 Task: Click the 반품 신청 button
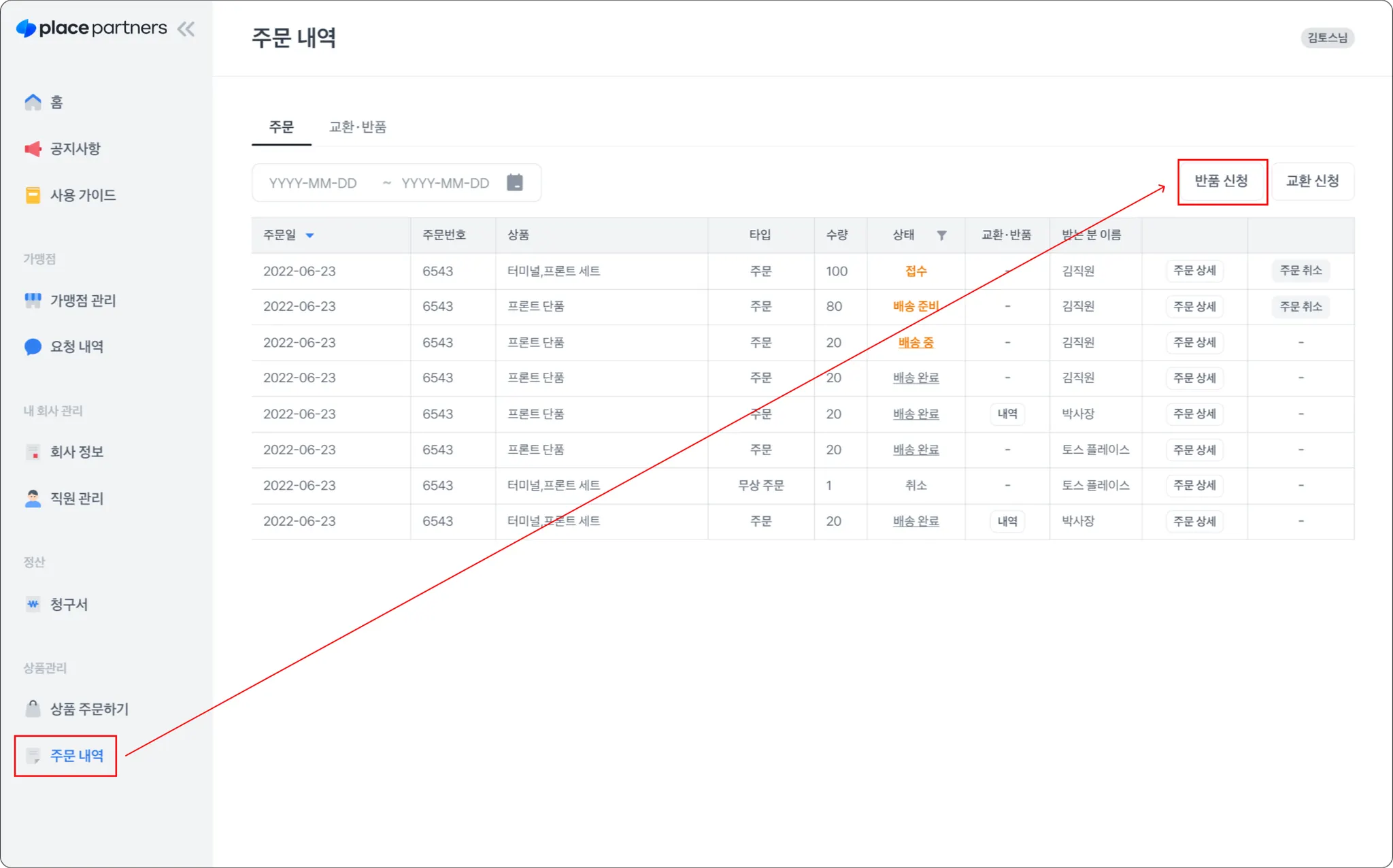pyautogui.click(x=1222, y=181)
